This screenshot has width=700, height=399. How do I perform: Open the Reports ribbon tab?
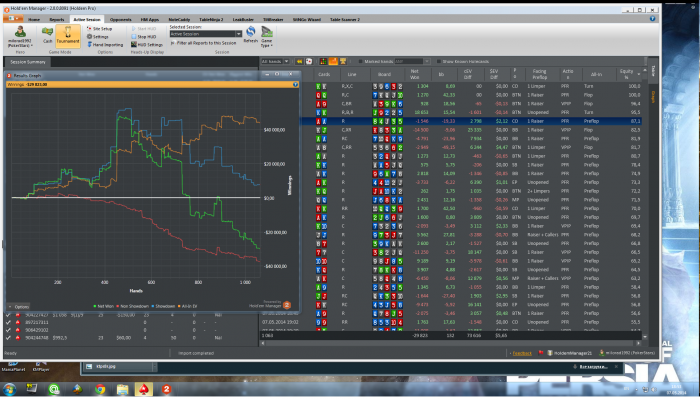57,20
